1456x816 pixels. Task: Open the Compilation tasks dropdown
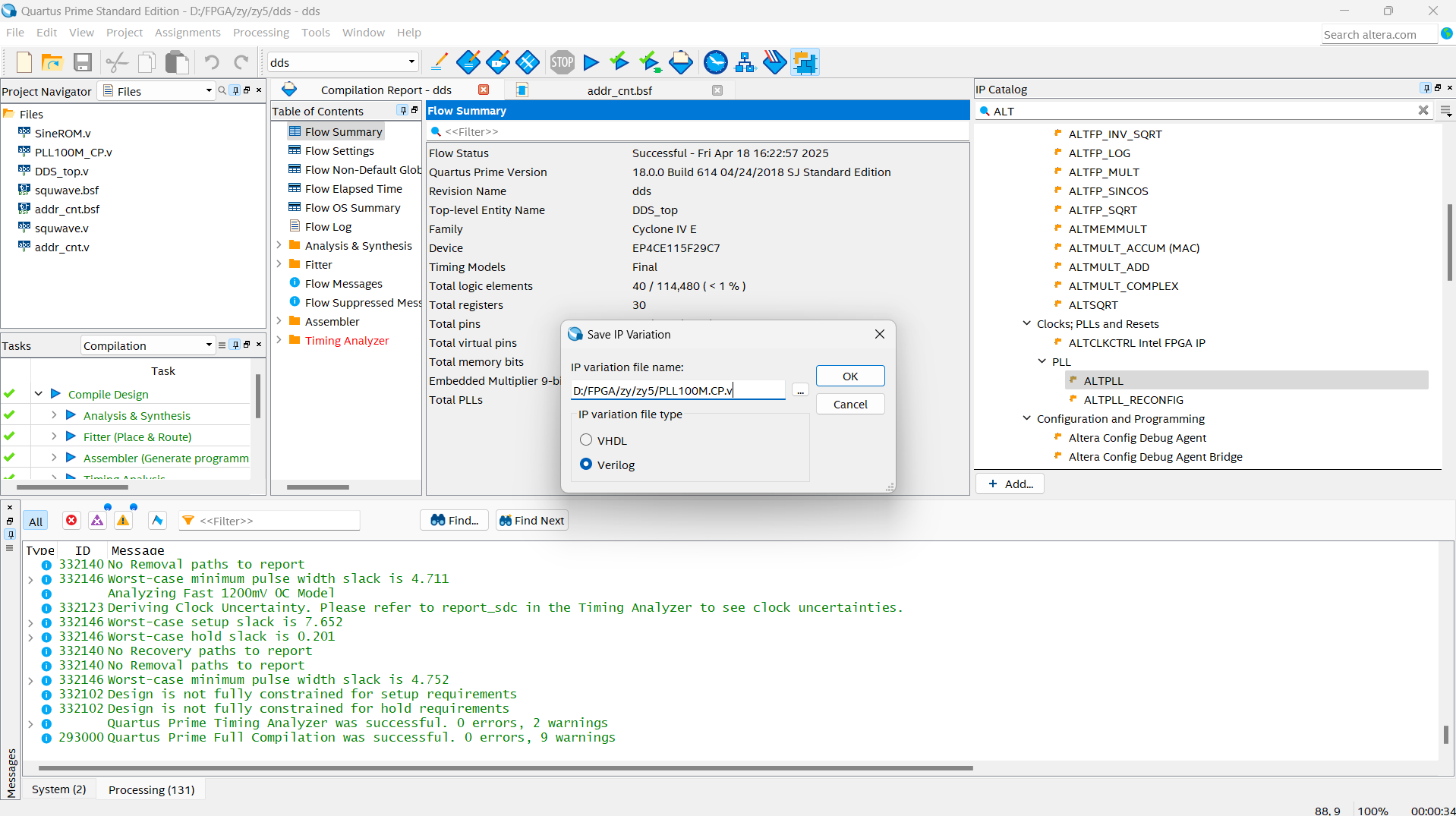coord(148,345)
